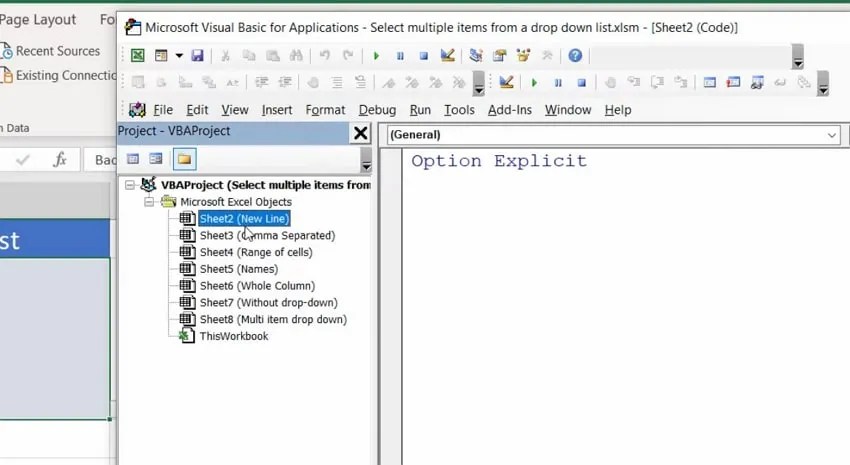The height and width of the screenshot is (465, 850).
Task: Open the Help menu
Action: 618,110
